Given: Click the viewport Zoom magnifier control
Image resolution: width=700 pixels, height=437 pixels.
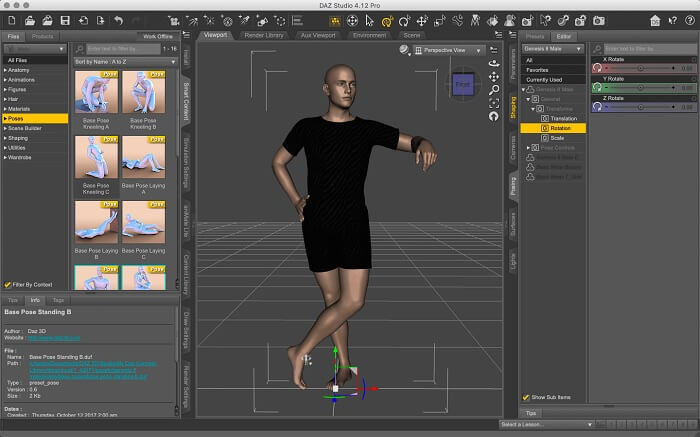Looking at the screenshot, I should [x=494, y=90].
